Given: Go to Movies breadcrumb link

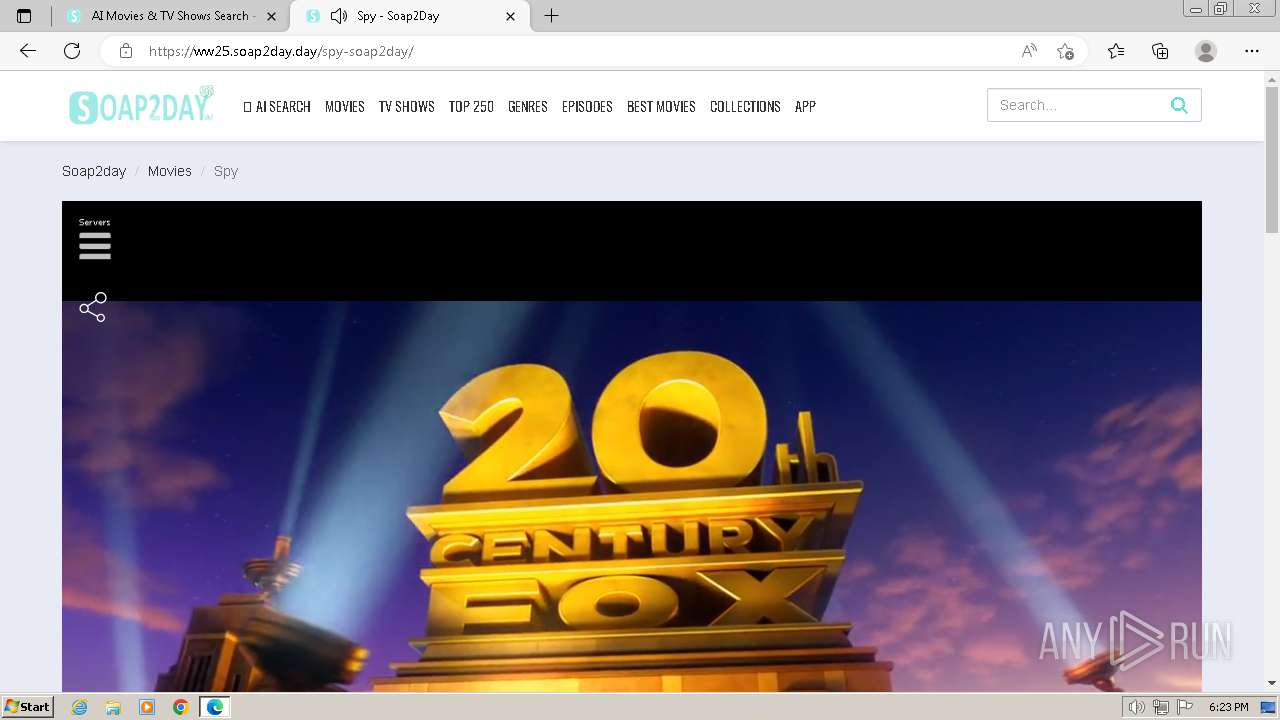Looking at the screenshot, I should tap(170, 171).
